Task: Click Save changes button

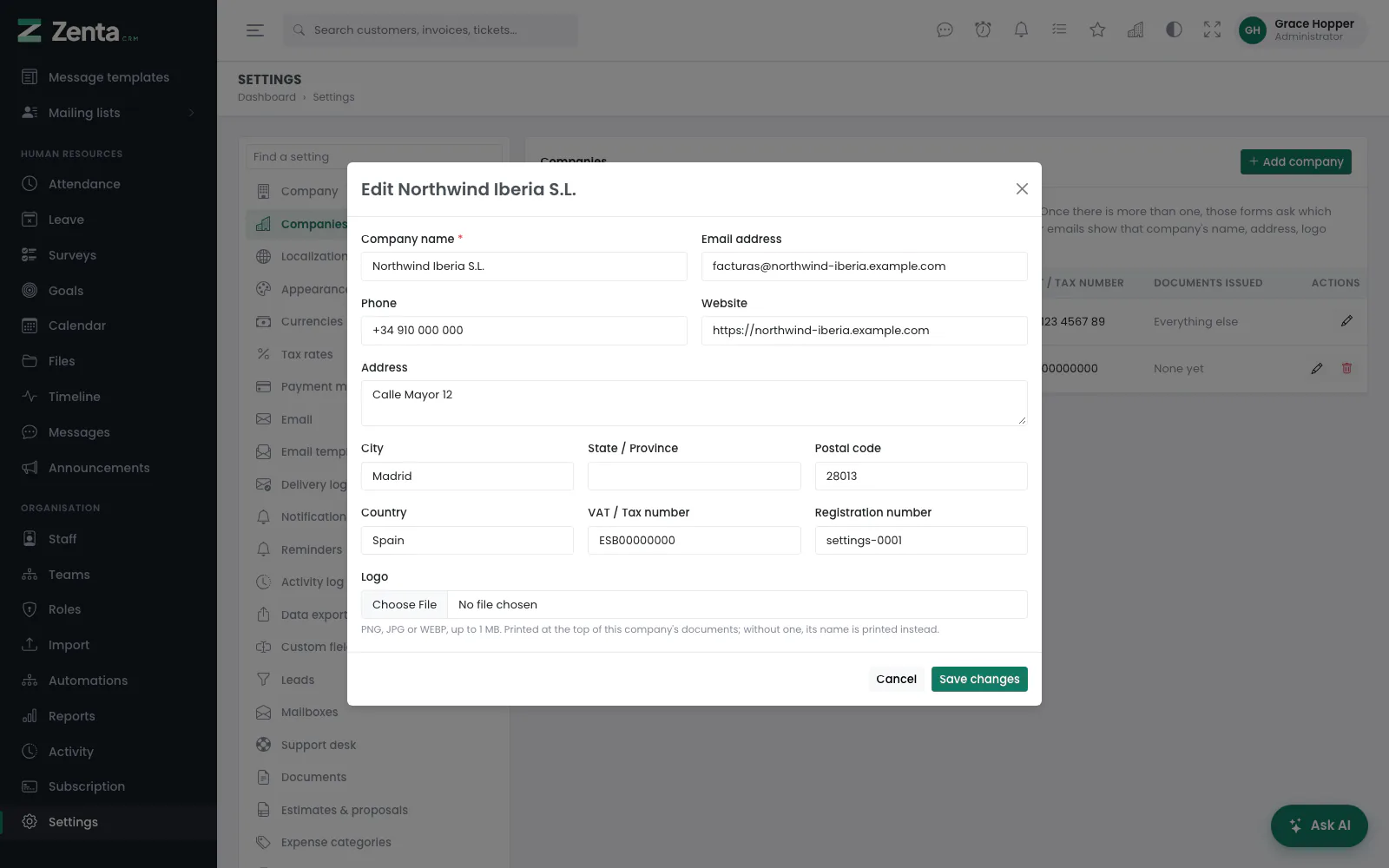Action: tap(979, 679)
